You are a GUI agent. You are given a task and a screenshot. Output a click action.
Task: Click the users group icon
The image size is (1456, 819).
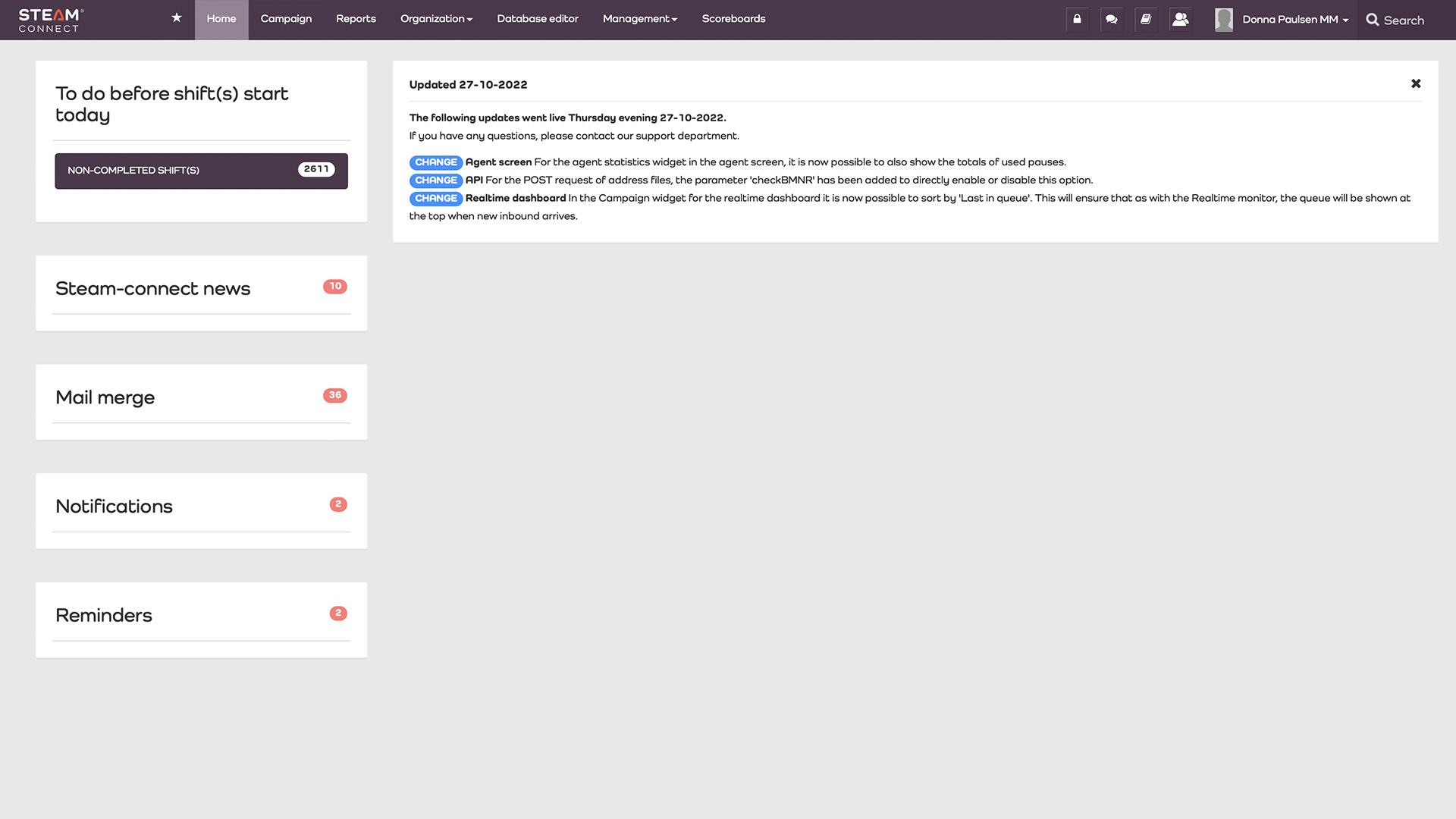[x=1180, y=20]
